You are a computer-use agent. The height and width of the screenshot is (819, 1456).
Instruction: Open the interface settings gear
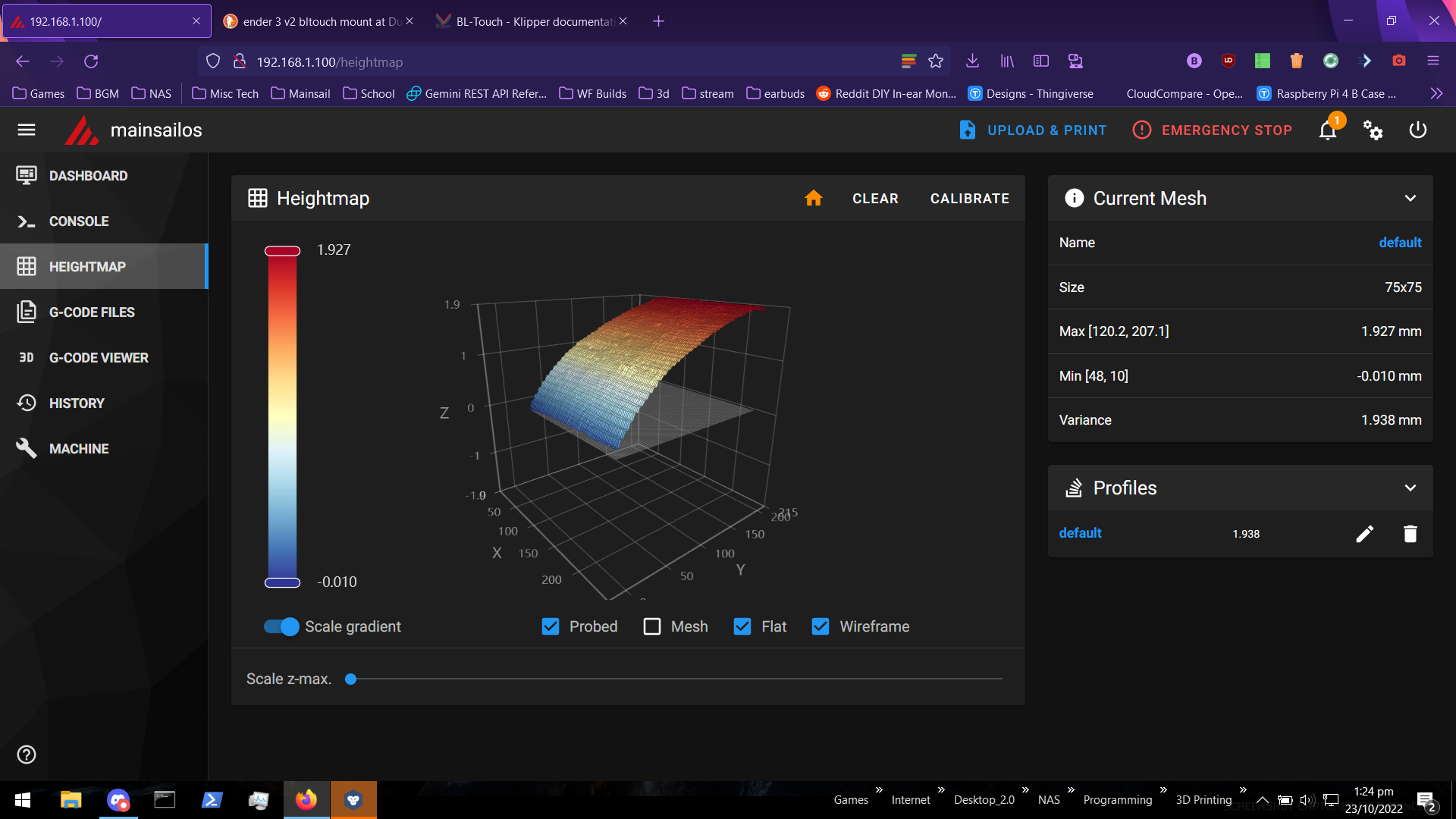pos(1373,130)
